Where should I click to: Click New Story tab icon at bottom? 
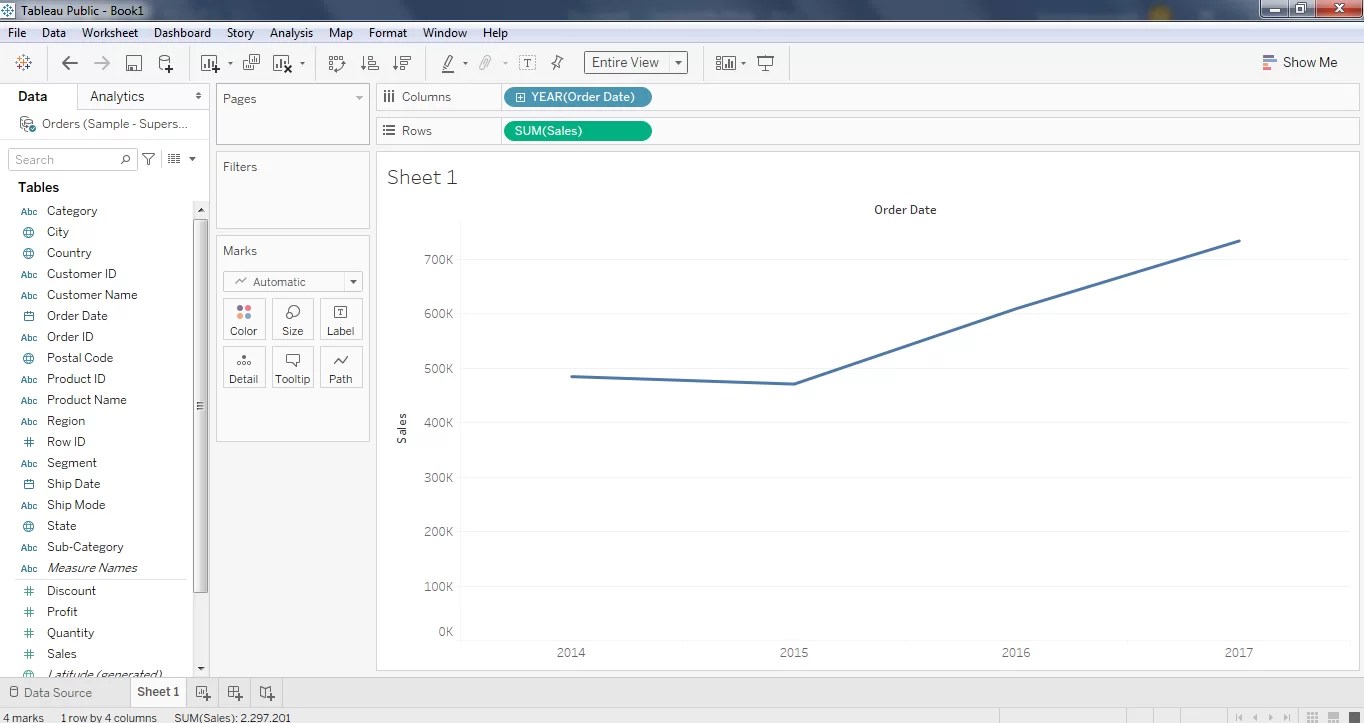pyautogui.click(x=267, y=692)
